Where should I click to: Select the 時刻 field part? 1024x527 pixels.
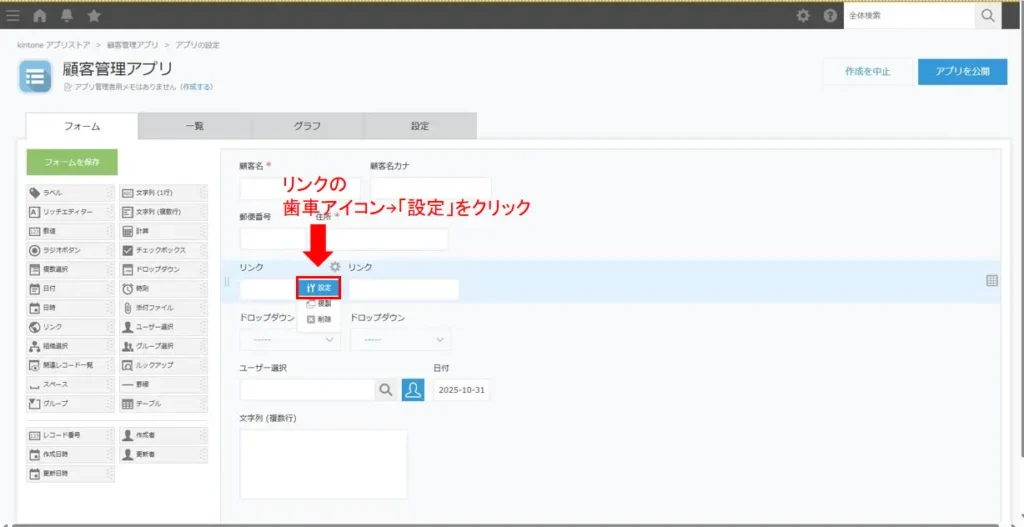pyautogui.click(x=164, y=288)
